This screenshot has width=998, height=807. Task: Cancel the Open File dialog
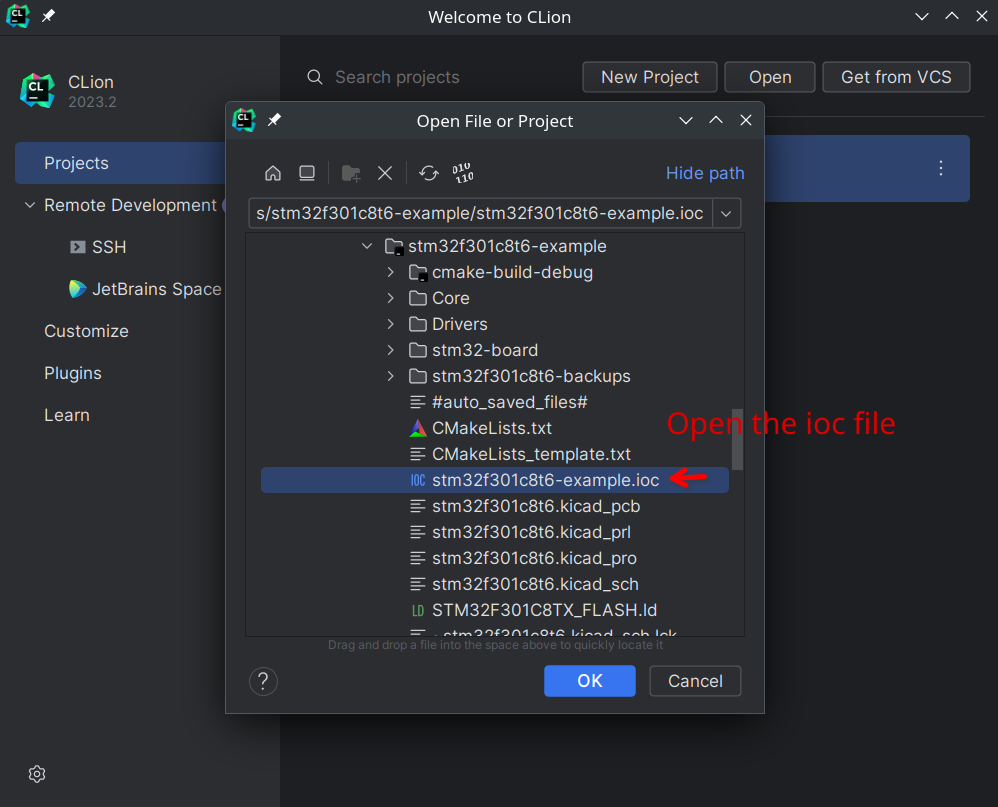pyautogui.click(x=695, y=681)
